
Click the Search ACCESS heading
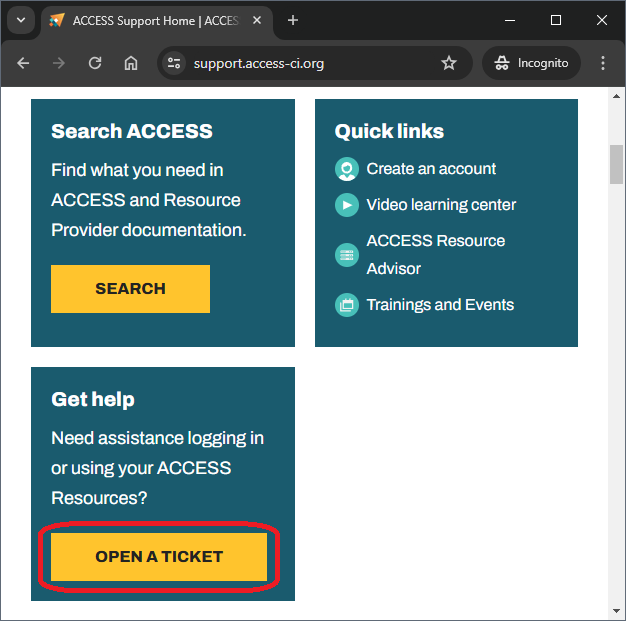click(x=132, y=131)
